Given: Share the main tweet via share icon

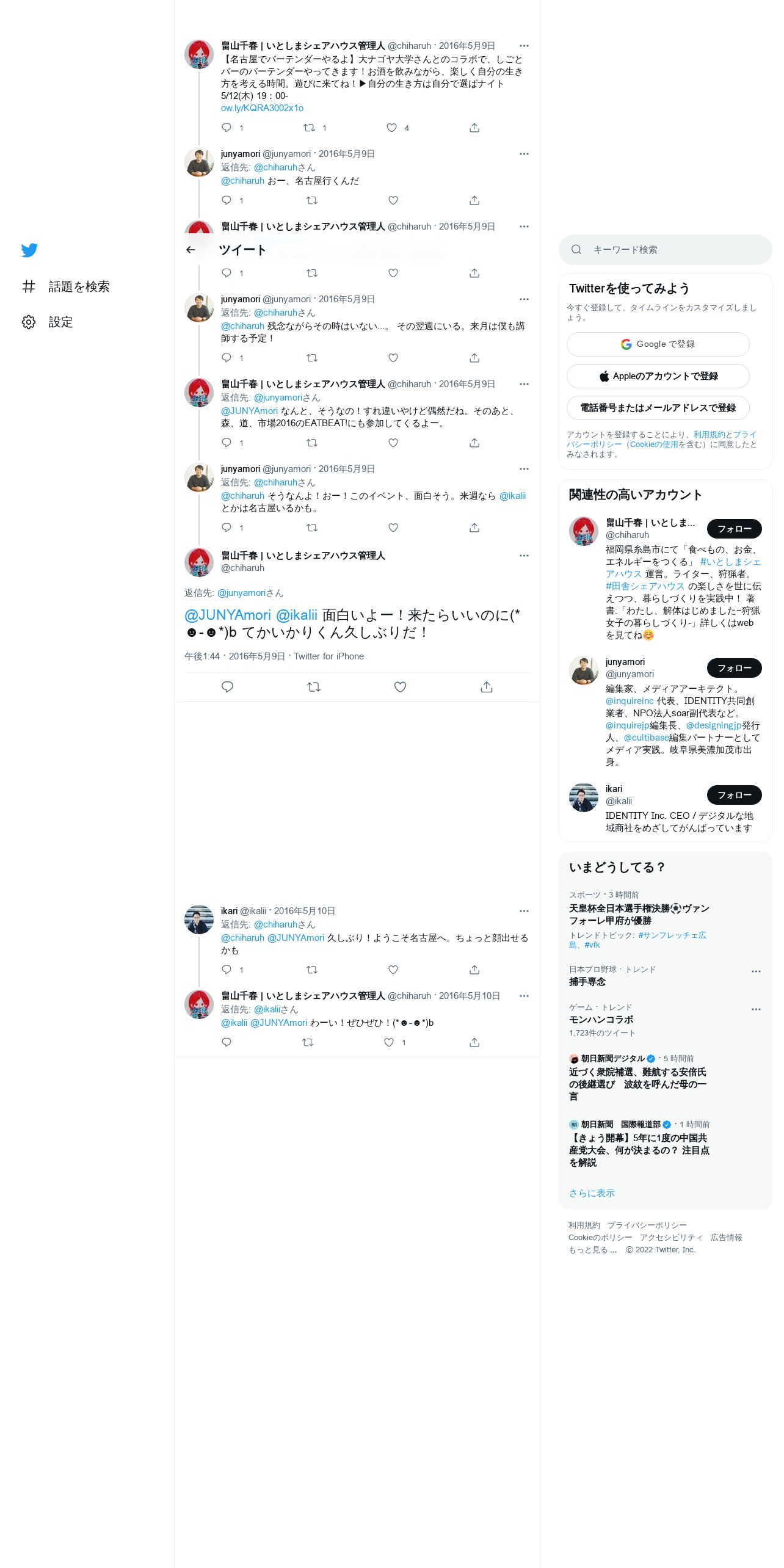Looking at the screenshot, I should click(x=487, y=687).
